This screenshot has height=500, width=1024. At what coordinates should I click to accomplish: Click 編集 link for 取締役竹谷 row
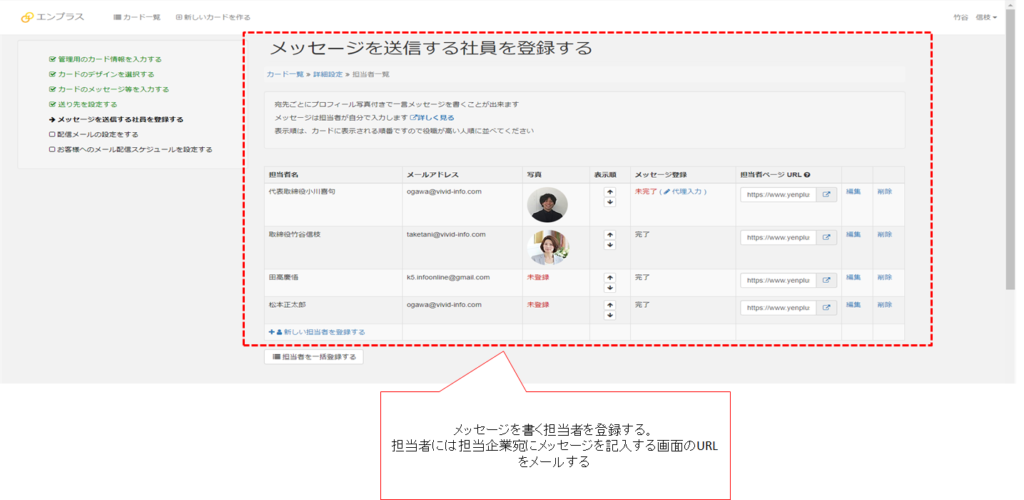(852, 234)
